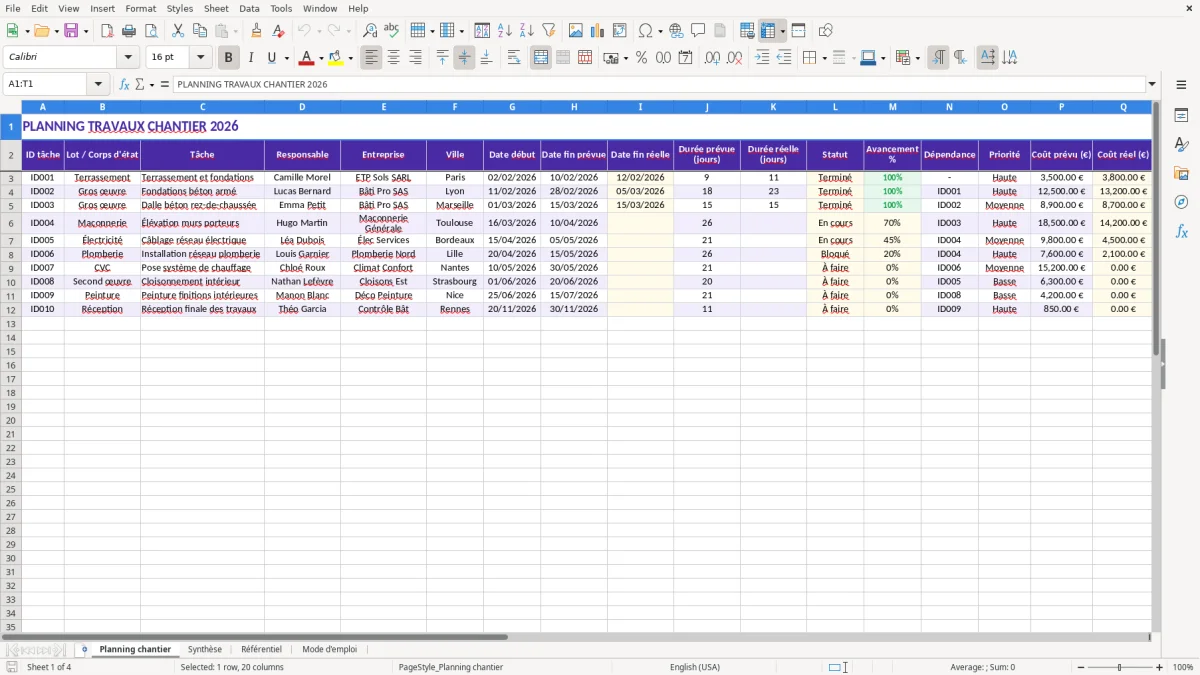Click the 100% zoom level
Viewport: 1200px width, 675px height.
tap(1182, 667)
